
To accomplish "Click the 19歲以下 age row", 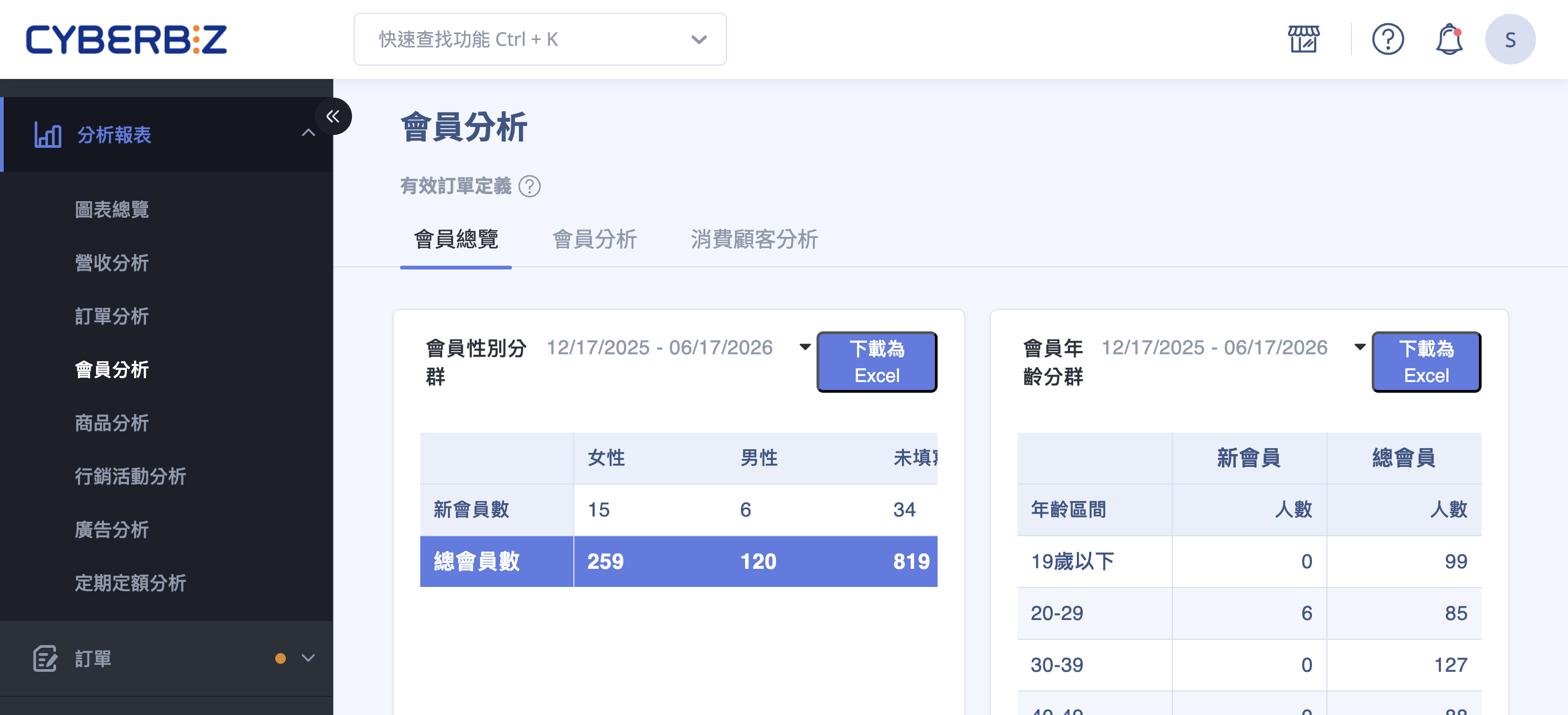I will click(x=1249, y=561).
